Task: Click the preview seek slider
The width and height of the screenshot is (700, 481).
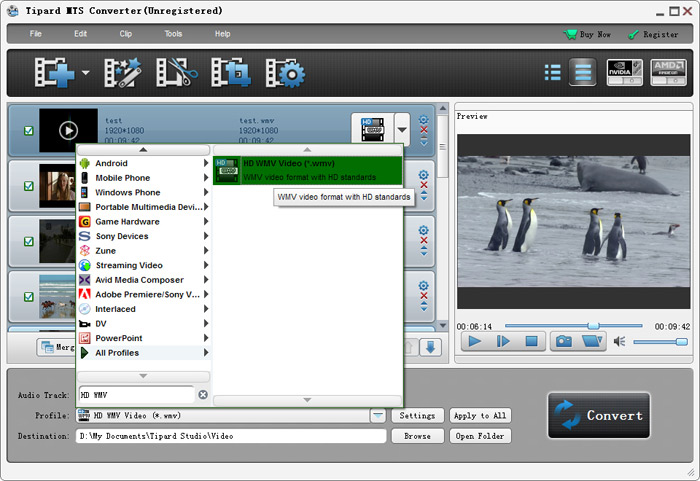Action: point(573,326)
